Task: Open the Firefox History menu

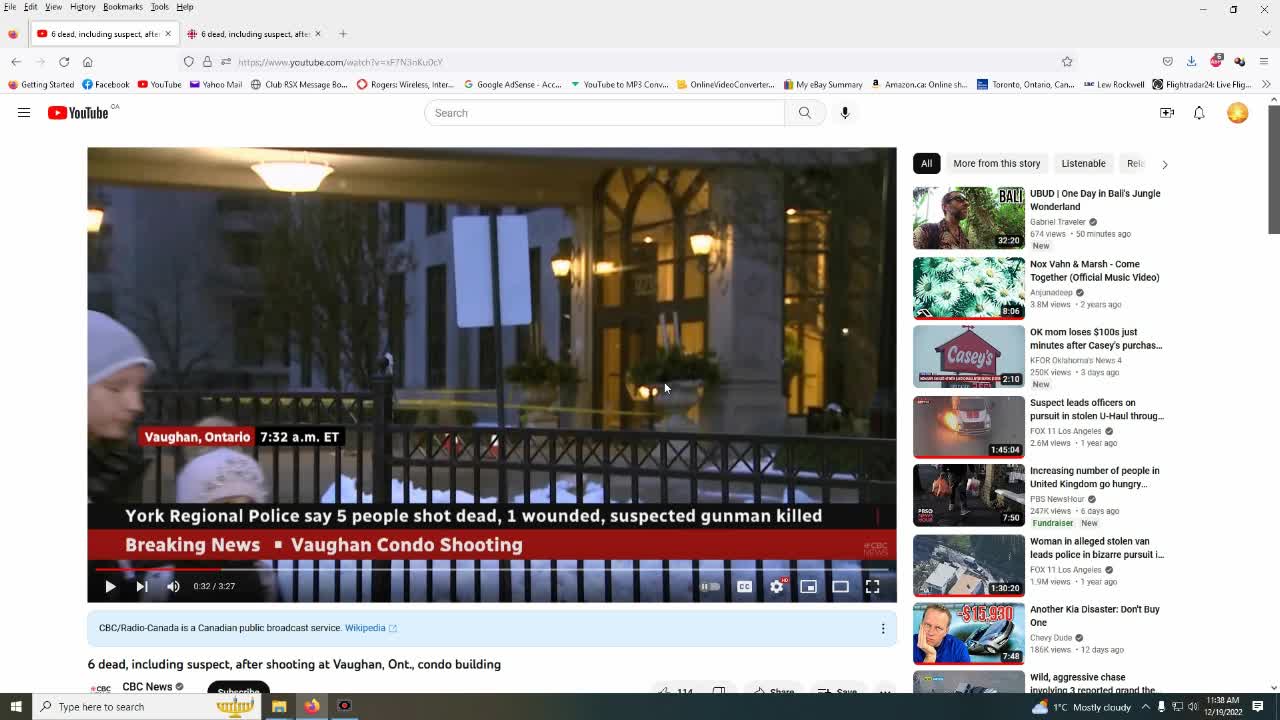Action: 82,7
